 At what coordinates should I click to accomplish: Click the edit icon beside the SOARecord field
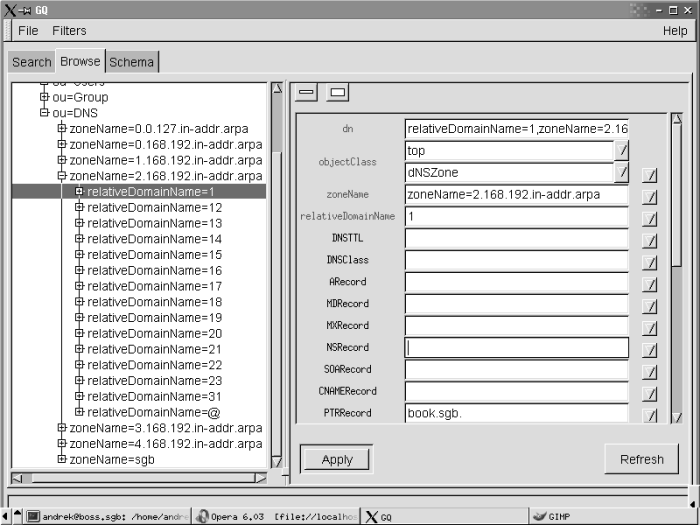click(650, 372)
